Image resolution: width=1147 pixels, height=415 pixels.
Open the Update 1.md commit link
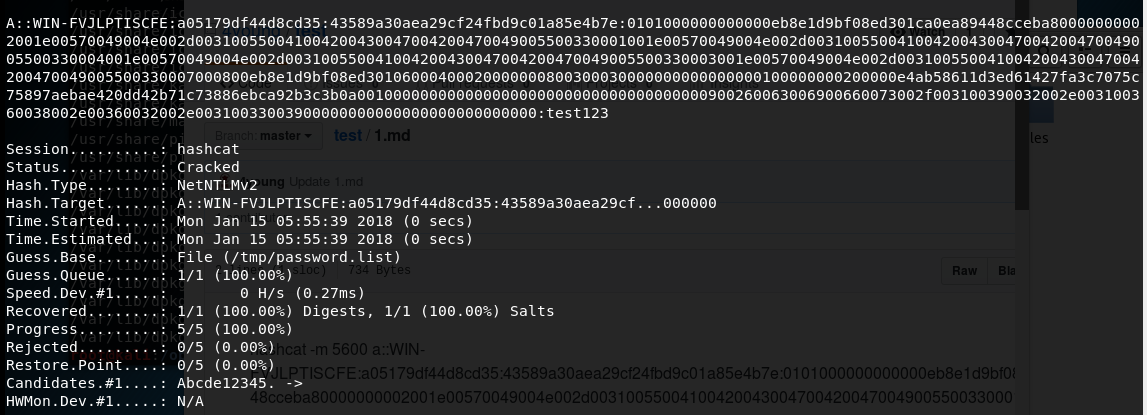click(326, 182)
